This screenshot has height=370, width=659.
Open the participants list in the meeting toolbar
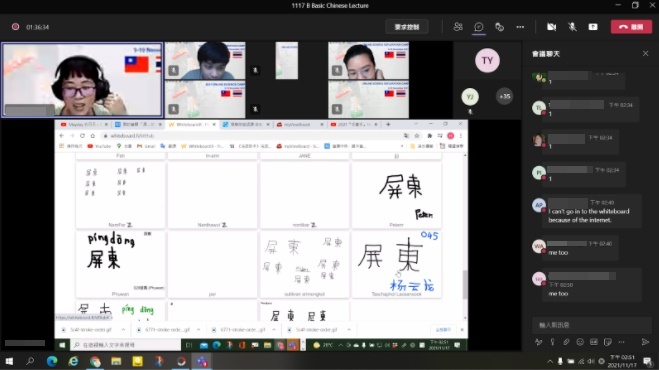[x=458, y=27]
